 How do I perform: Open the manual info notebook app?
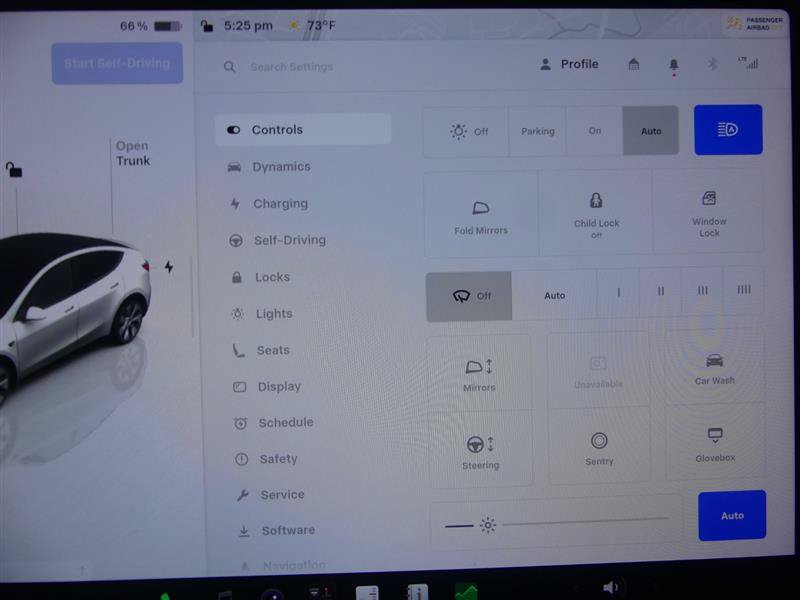point(417,592)
